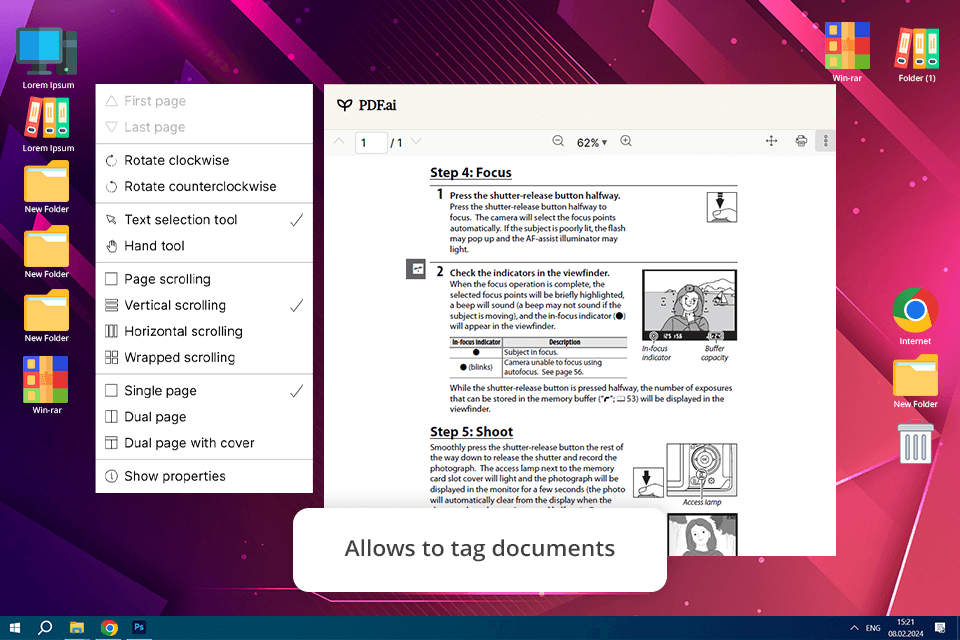
Task: Open the 62% zoom level dropdown
Action: 591,142
